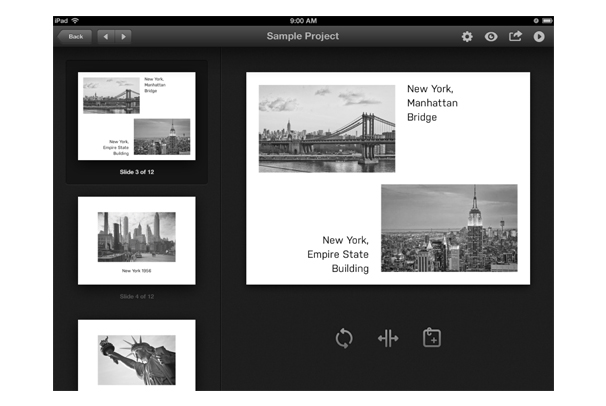
Task: Select the Slide 3 thumbnail
Action: (x=136, y=115)
